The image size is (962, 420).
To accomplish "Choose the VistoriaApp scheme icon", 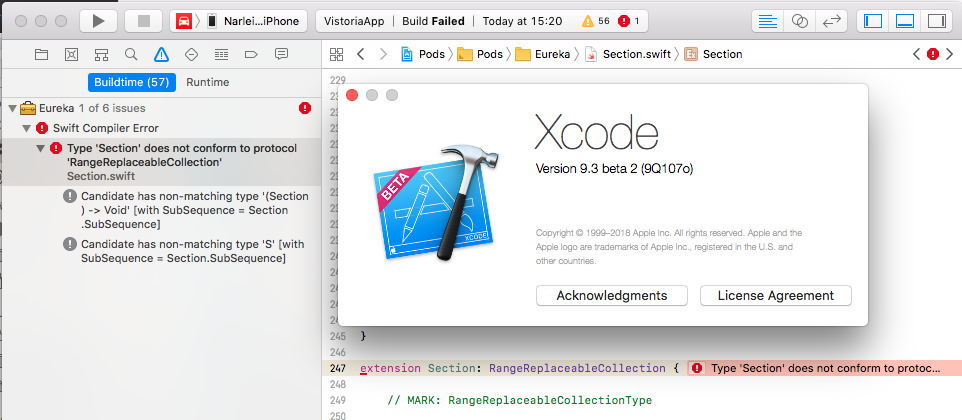I will click(x=183, y=21).
